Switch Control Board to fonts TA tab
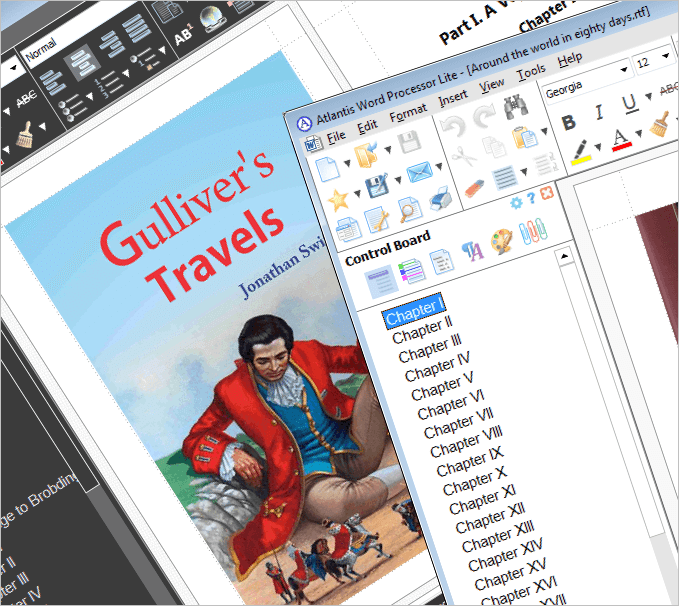 (x=472, y=251)
